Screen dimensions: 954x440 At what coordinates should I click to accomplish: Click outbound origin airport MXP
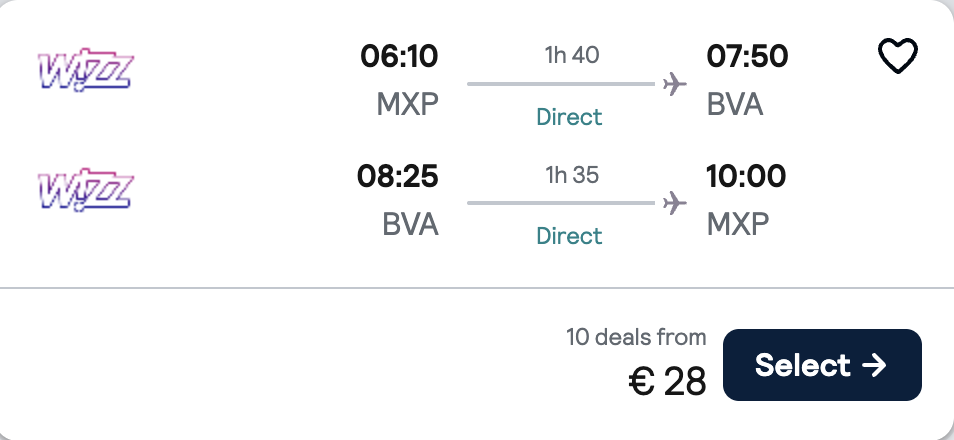[407, 104]
